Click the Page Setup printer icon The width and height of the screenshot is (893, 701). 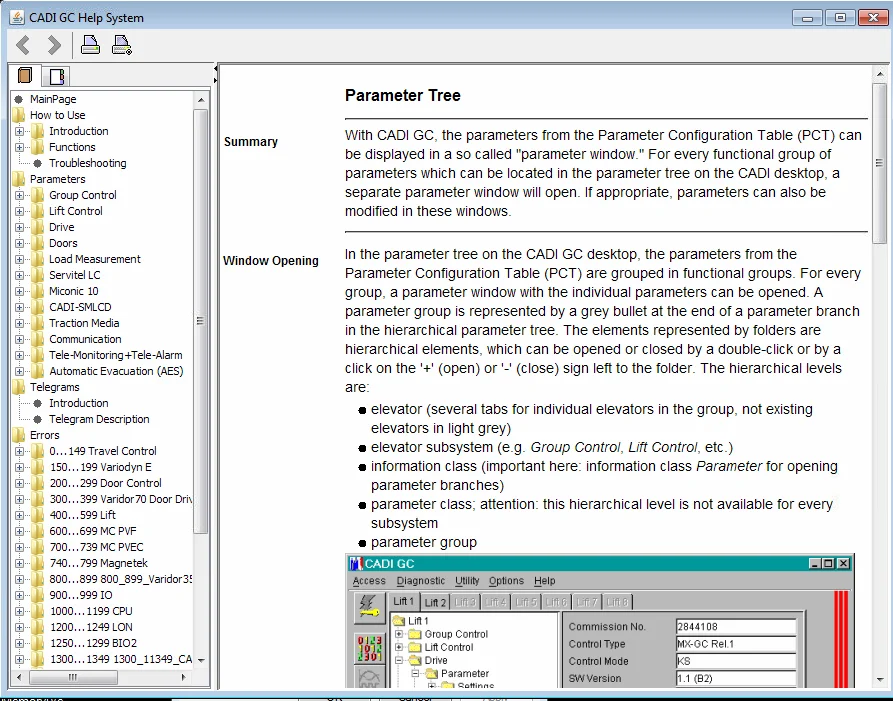(122, 45)
